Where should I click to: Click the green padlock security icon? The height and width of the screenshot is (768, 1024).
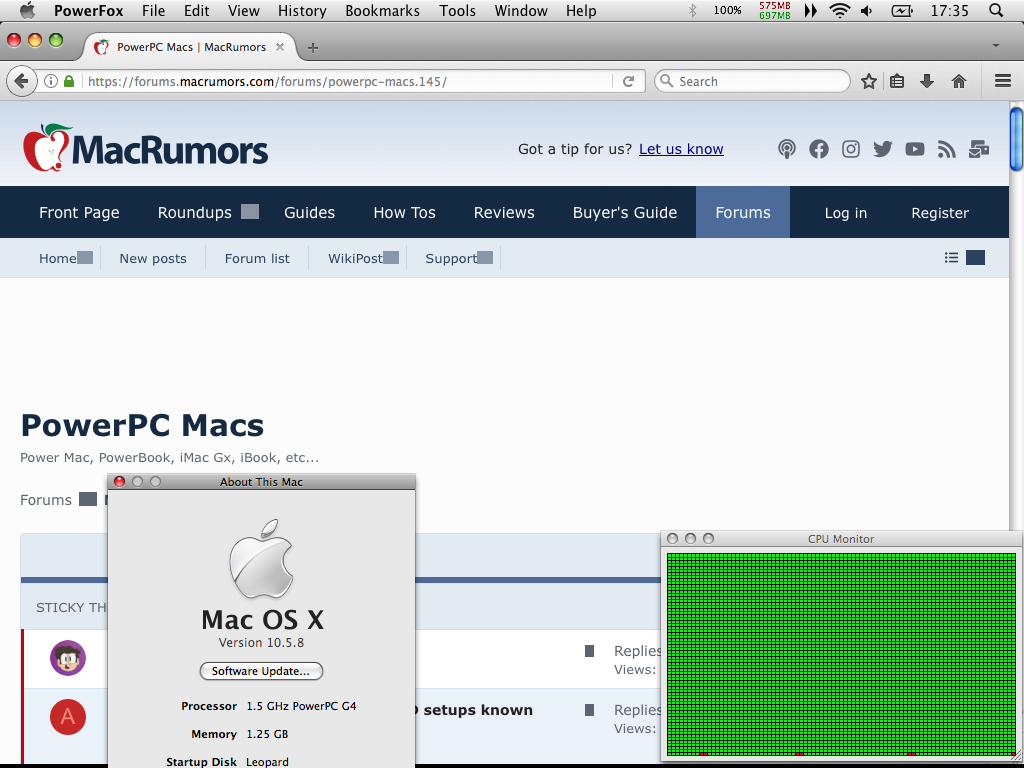coord(69,82)
